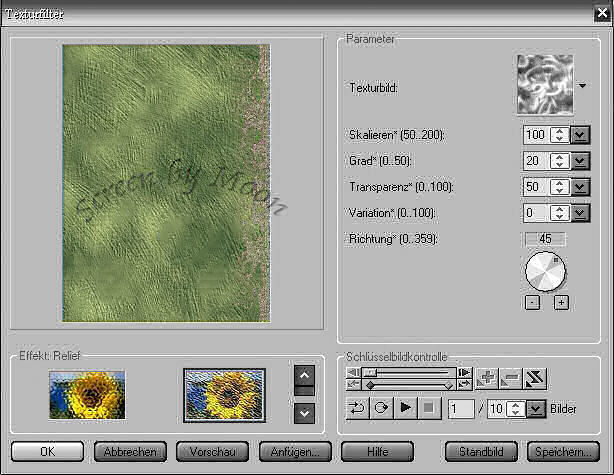Open the Texturbild texture dropdown
614x475 pixels.
[582, 87]
